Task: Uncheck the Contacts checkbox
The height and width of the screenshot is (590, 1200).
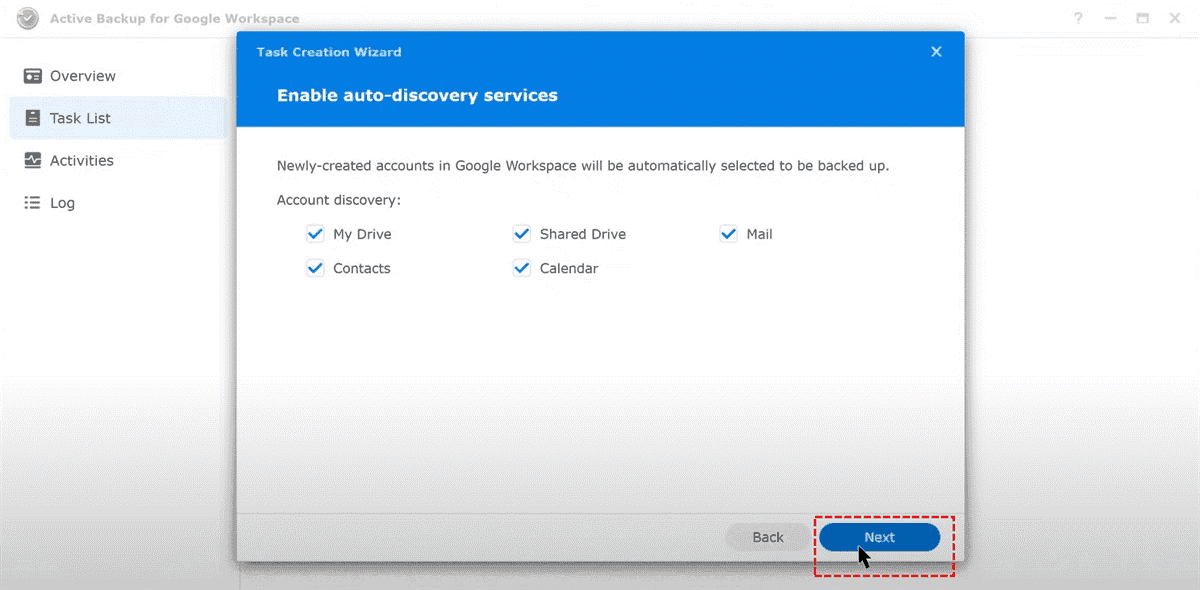Action: coord(315,268)
